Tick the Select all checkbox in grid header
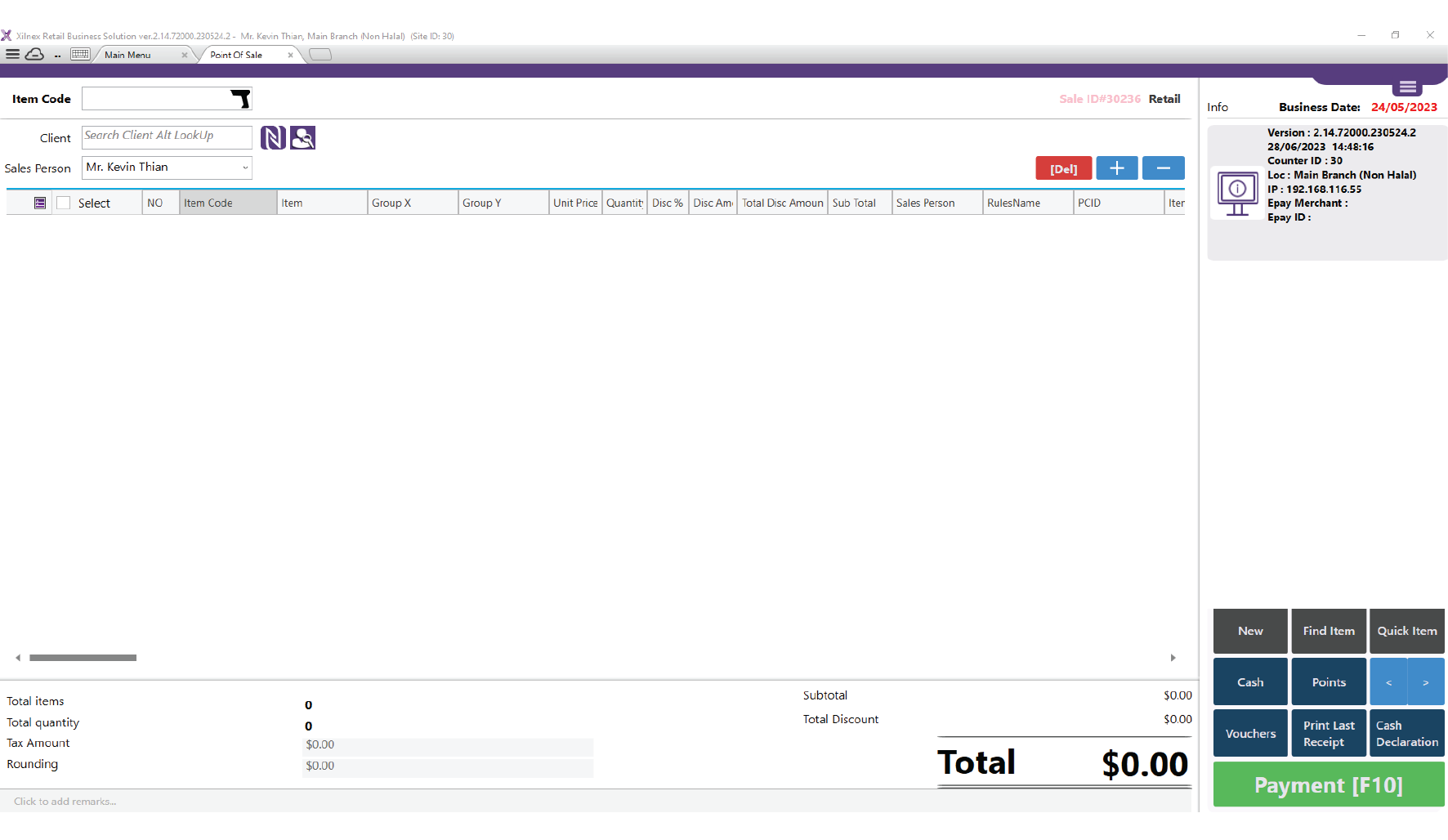 (x=64, y=203)
